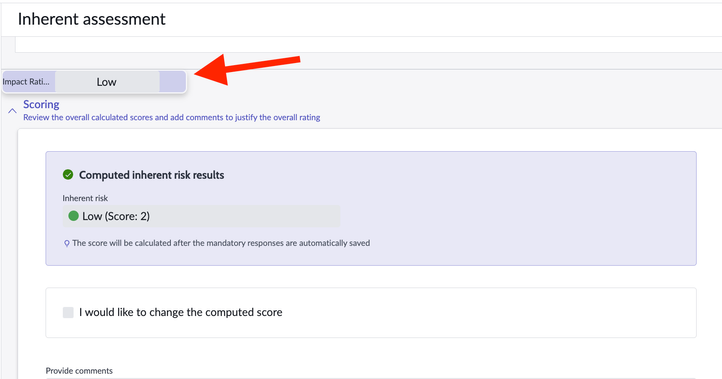Select the Low value in Impact Rating chip

[107, 82]
